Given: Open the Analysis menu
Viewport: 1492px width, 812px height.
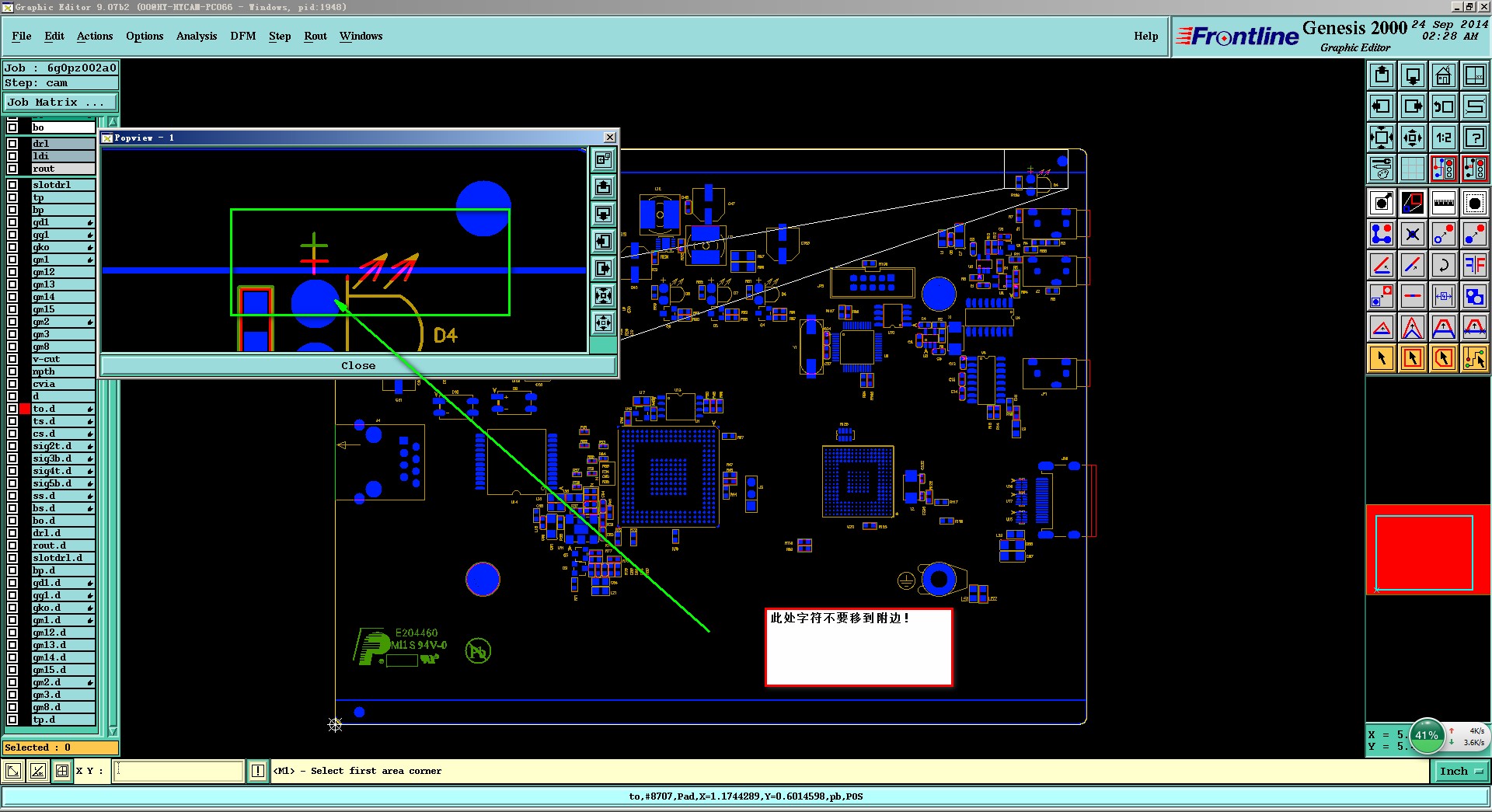Looking at the screenshot, I should pos(197,36).
